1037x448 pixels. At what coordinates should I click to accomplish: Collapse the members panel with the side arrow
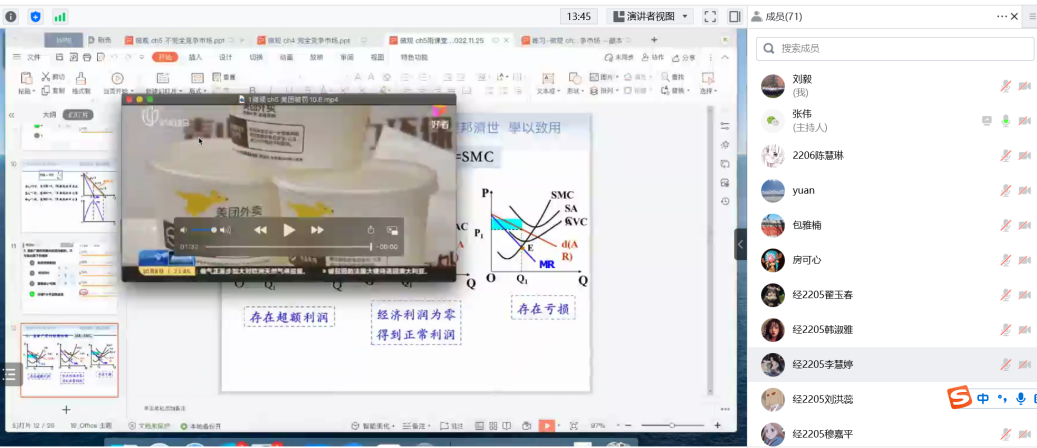[x=740, y=244]
